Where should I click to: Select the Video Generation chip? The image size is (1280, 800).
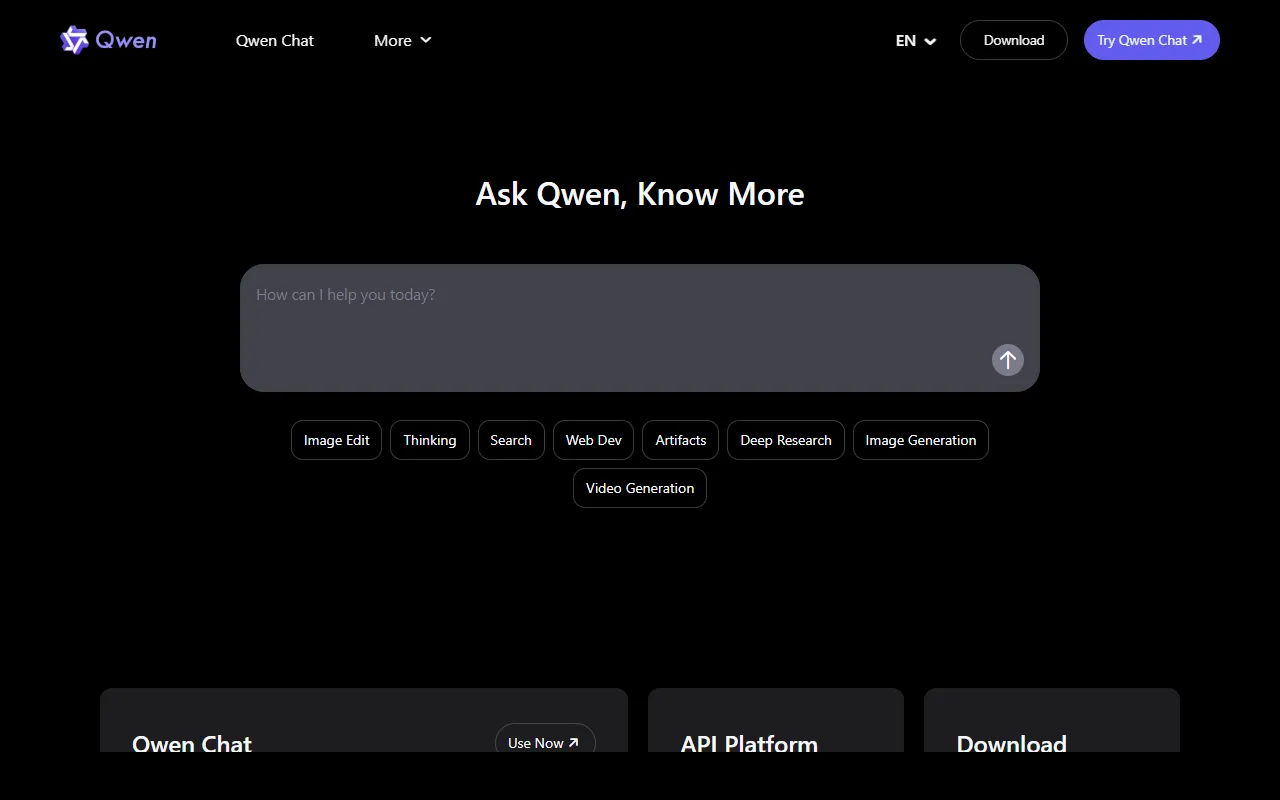coord(640,488)
